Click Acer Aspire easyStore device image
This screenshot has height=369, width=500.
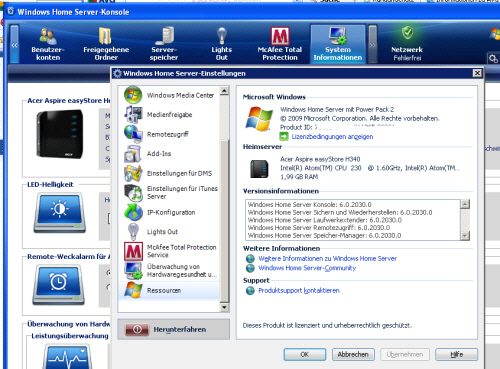(x=60, y=134)
